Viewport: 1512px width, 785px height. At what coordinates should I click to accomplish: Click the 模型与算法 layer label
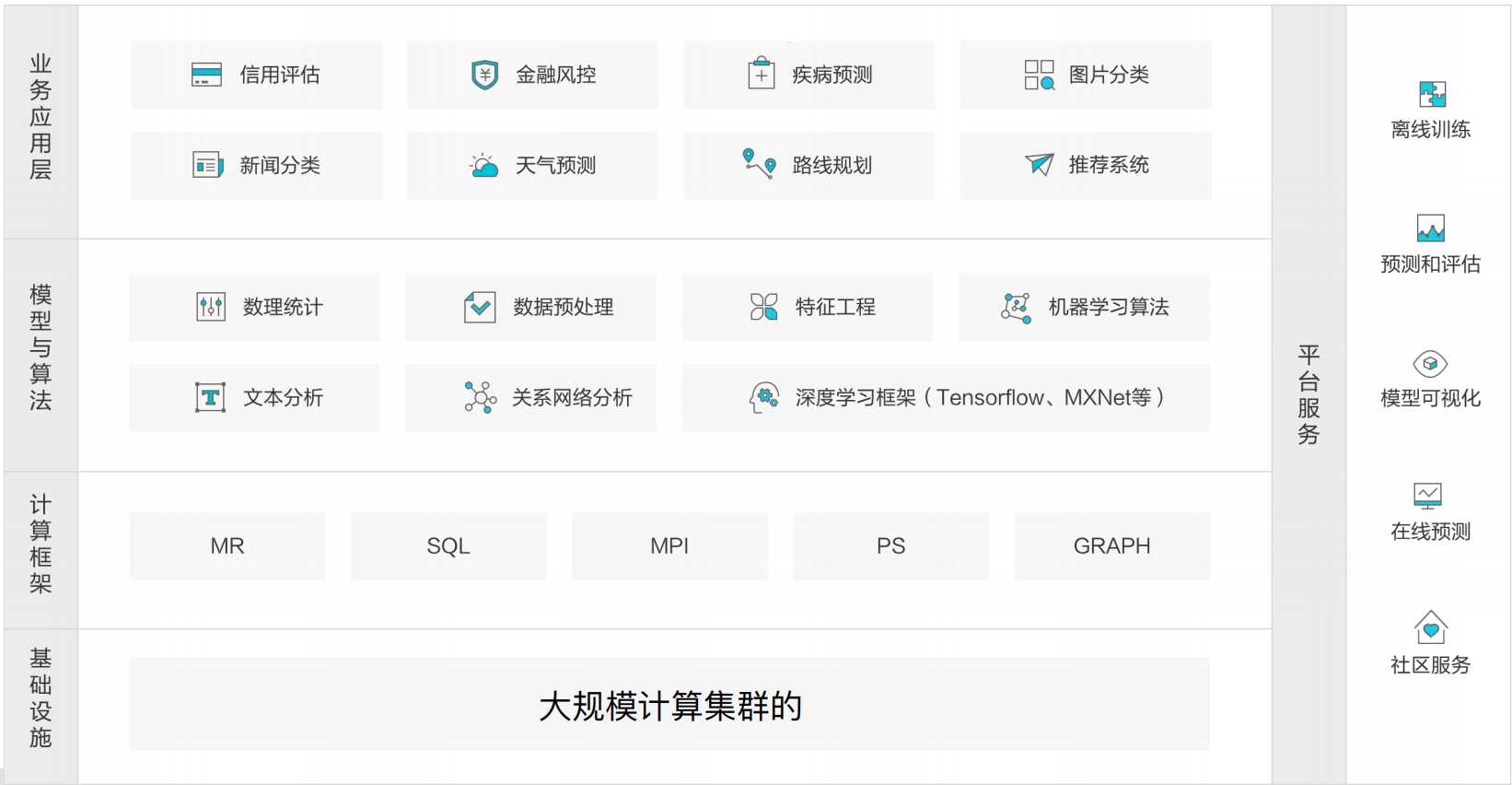[x=41, y=347]
